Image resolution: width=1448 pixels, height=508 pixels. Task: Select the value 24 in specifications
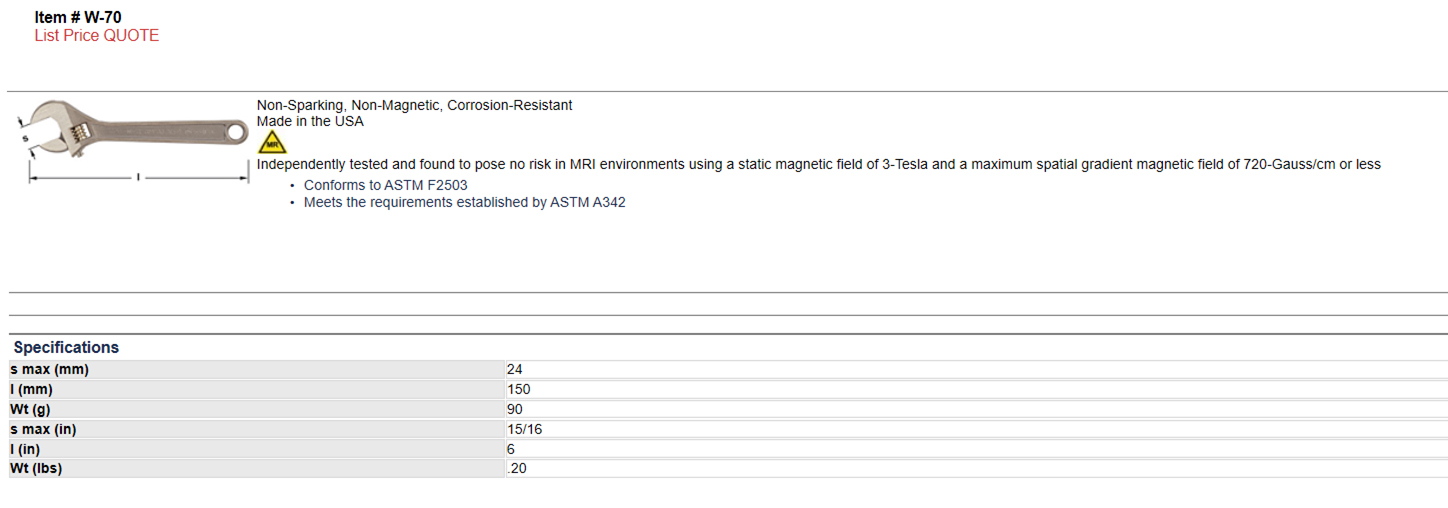976,369
